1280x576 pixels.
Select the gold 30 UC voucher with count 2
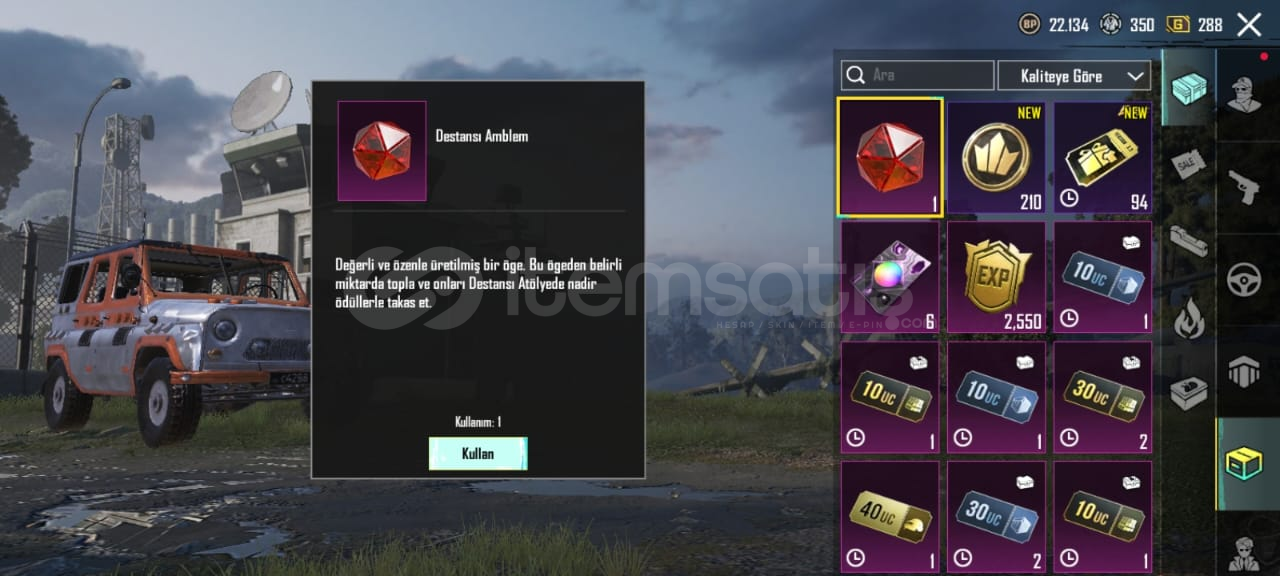pyautogui.click(x=1103, y=397)
